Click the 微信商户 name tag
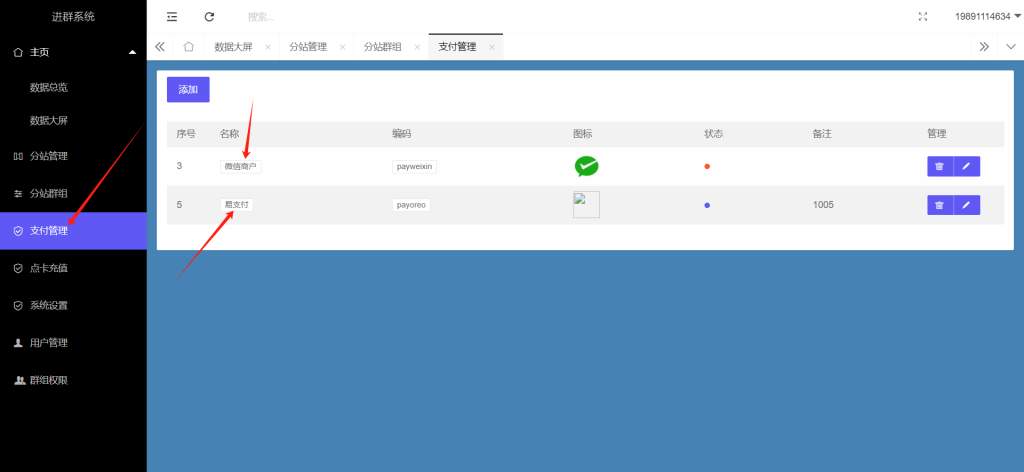The width and height of the screenshot is (1024, 472). coord(241,166)
